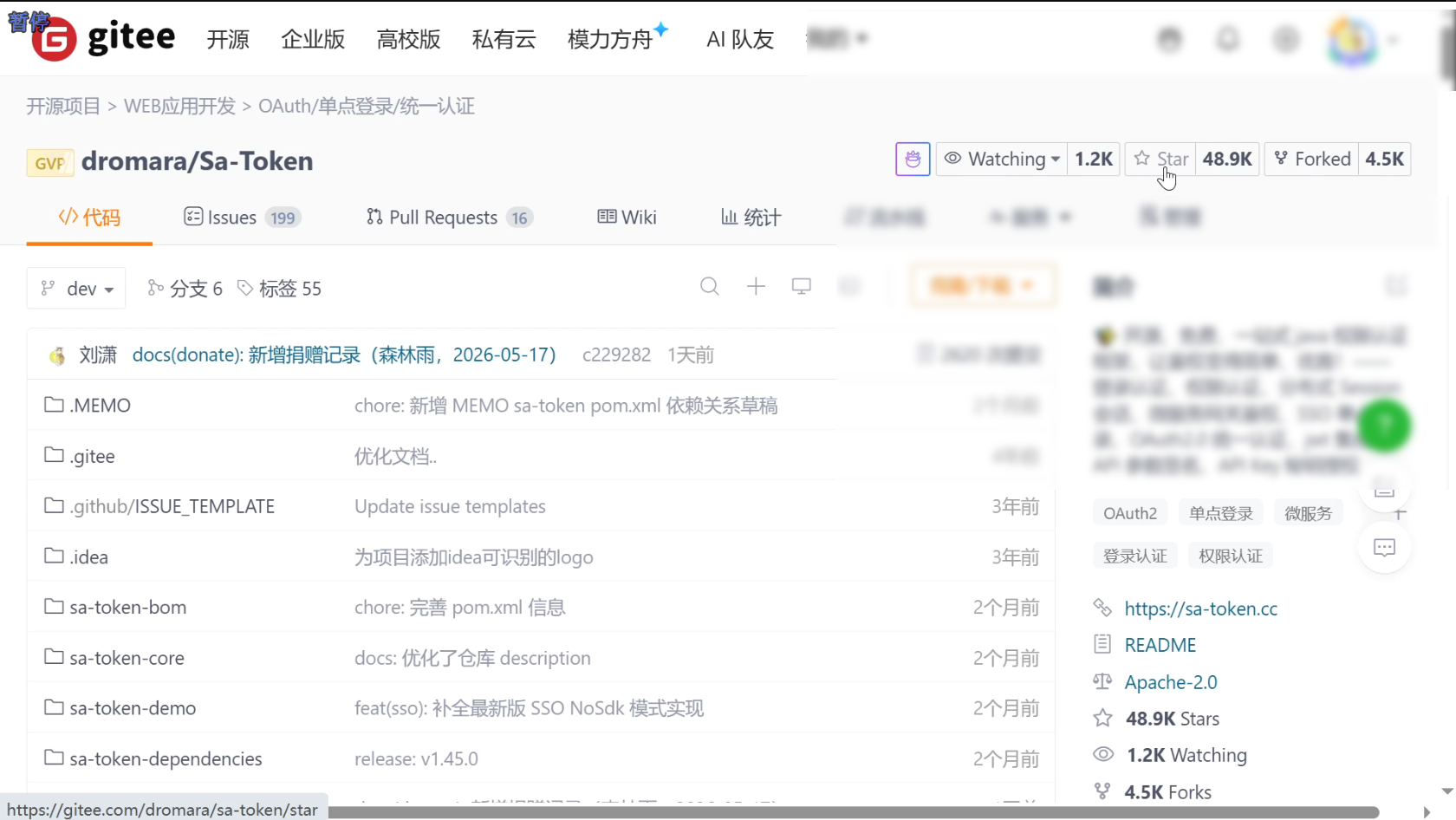
Task: Go to 开源项目 breadcrumb
Action: [x=63, y=106]
